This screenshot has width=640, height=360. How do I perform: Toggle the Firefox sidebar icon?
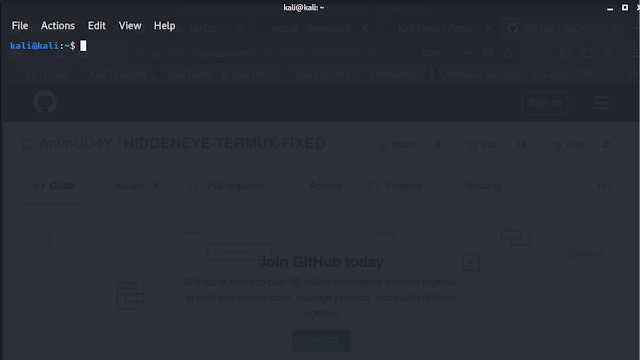tap(587, 53)
